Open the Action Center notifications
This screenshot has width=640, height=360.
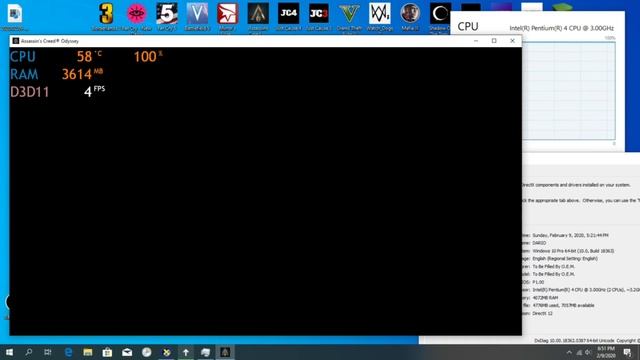coord(627,352)
